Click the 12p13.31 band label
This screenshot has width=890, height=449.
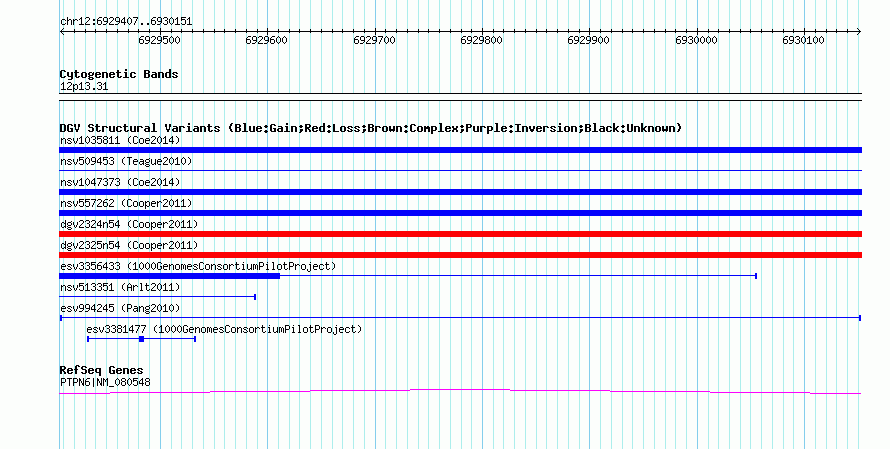coord(84,87)
